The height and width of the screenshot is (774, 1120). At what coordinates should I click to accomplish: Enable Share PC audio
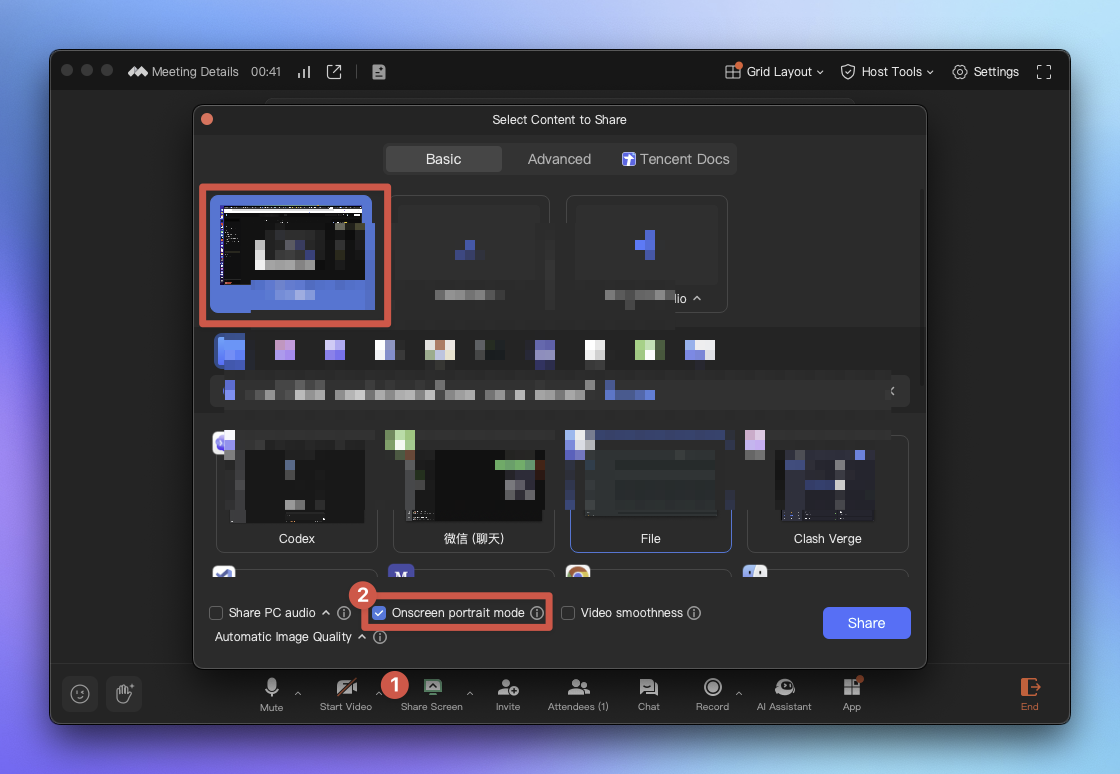coord(215,612)
